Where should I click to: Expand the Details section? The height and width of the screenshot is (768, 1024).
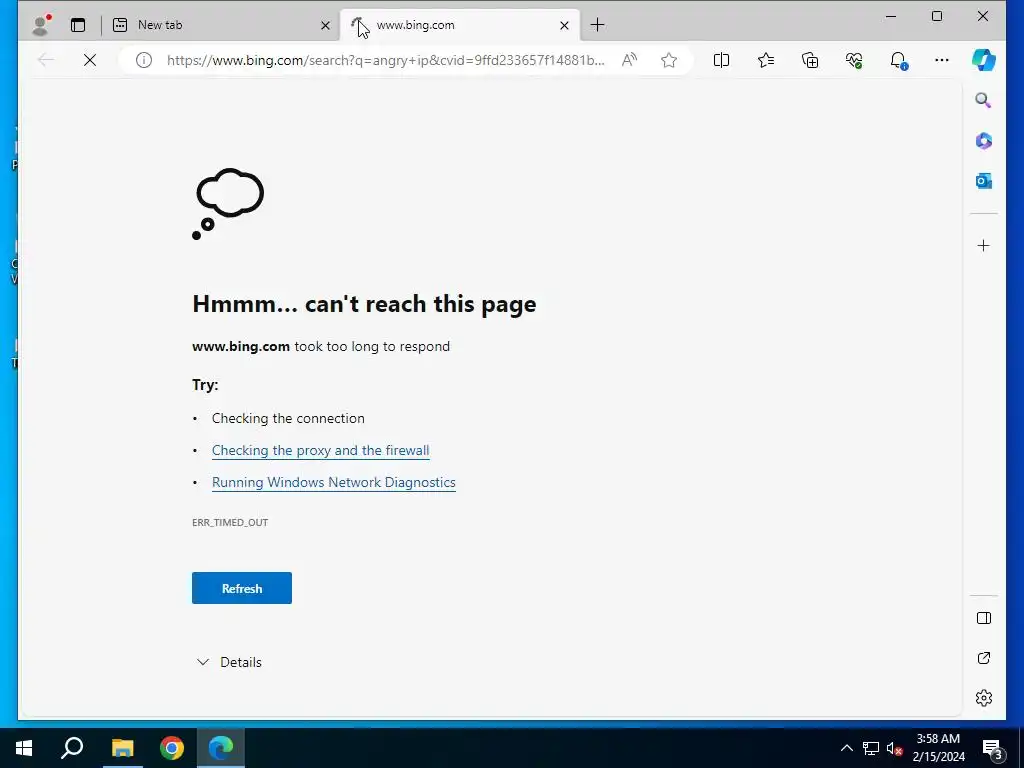[229, 662]
